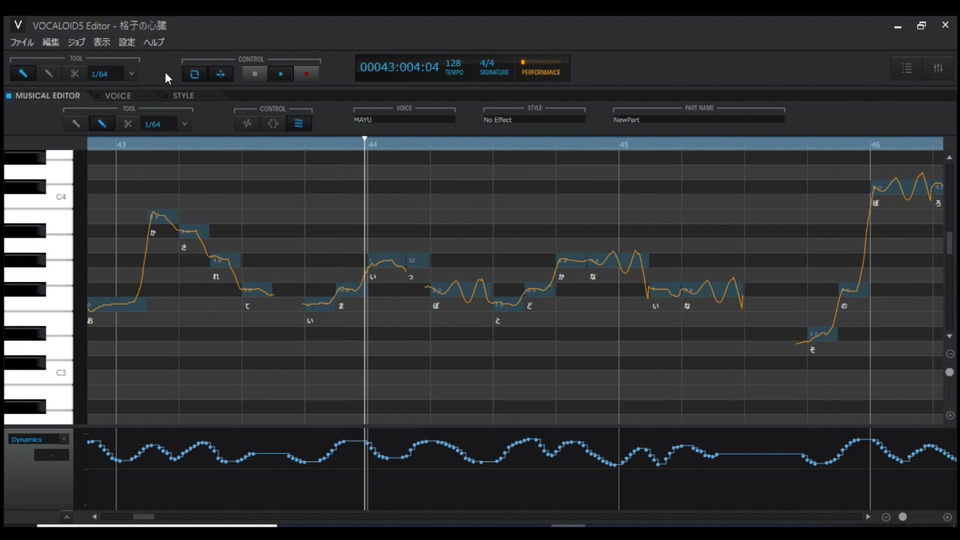Open the 編集 menu
This screenshot has height=540, width=960.
(51, 42)
